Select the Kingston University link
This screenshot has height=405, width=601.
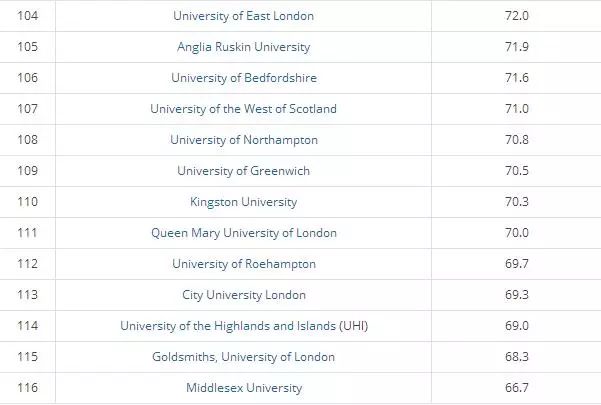coord(243,202)
